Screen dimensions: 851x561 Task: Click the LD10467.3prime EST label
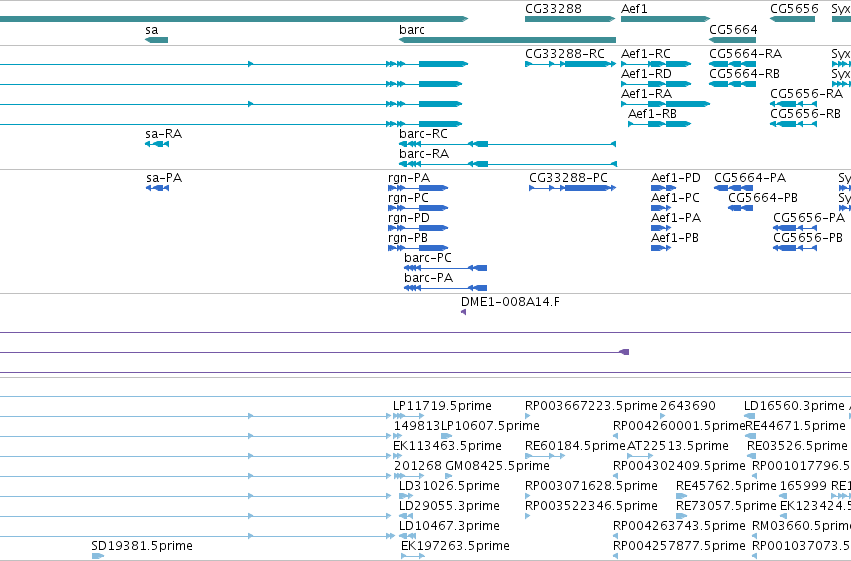click(x=449, y=526)
